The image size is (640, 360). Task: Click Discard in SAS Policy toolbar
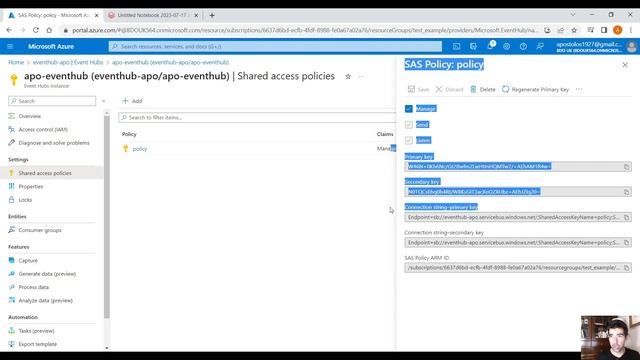449,89
